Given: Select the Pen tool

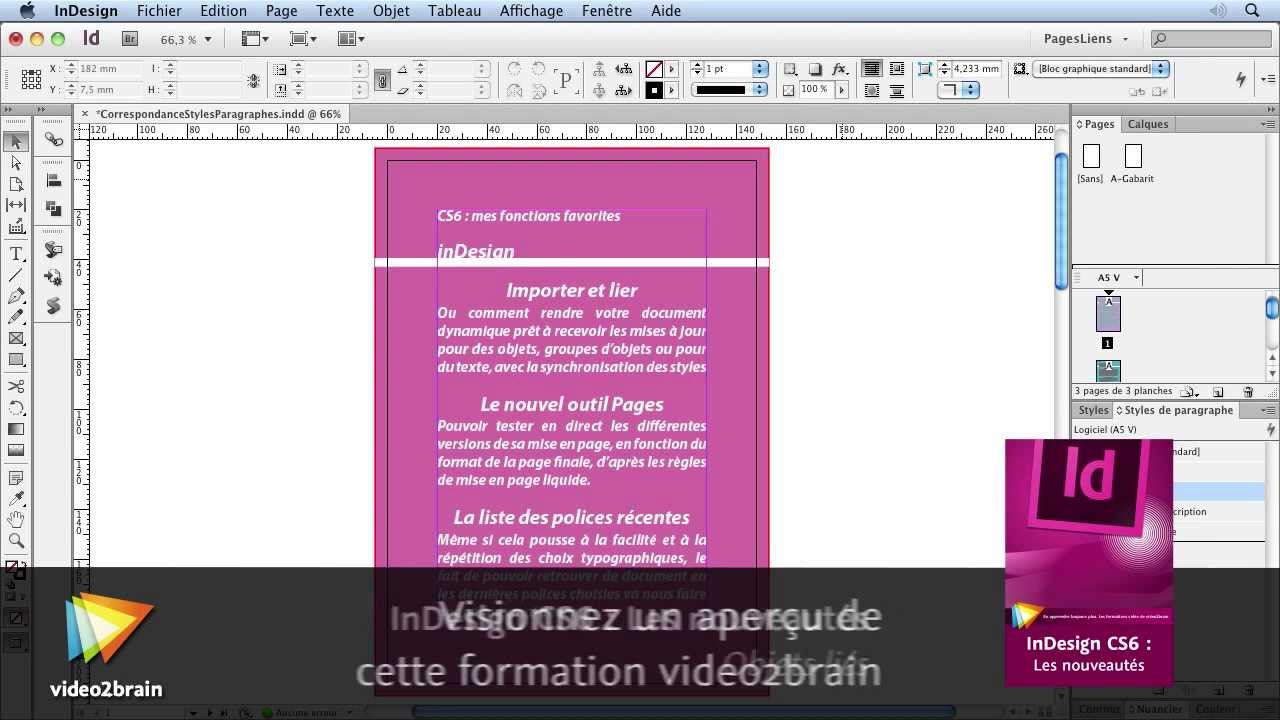Looking at the screenshot, I should click(16, 296).
